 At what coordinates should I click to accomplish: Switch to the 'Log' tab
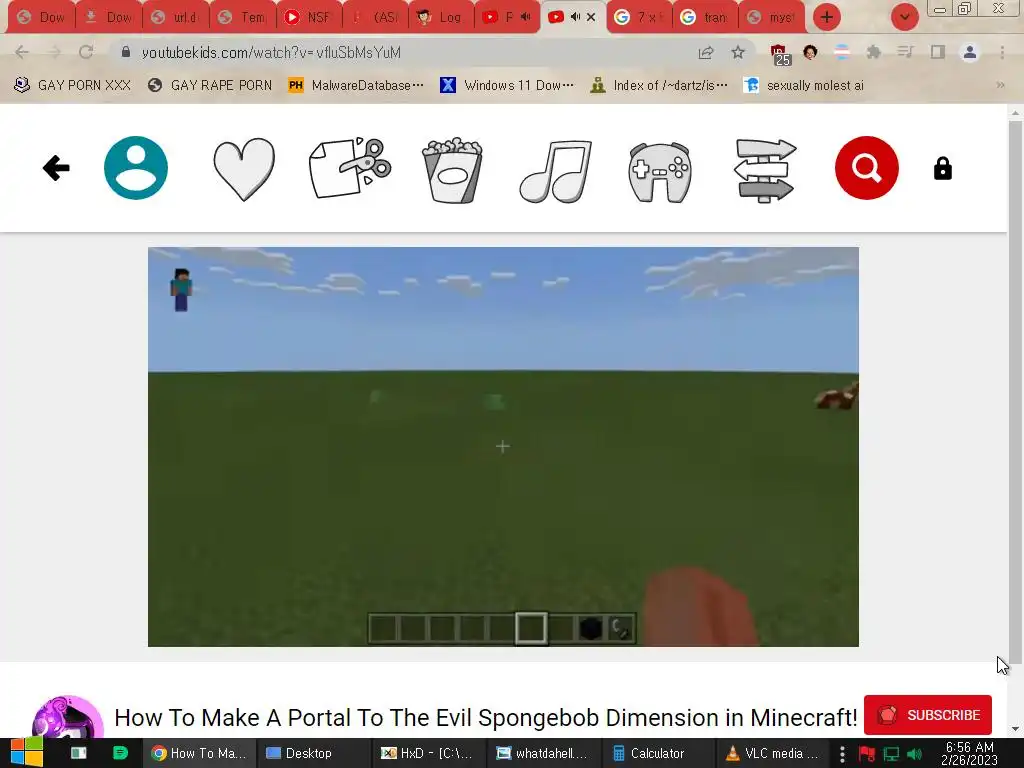(441, 17)
